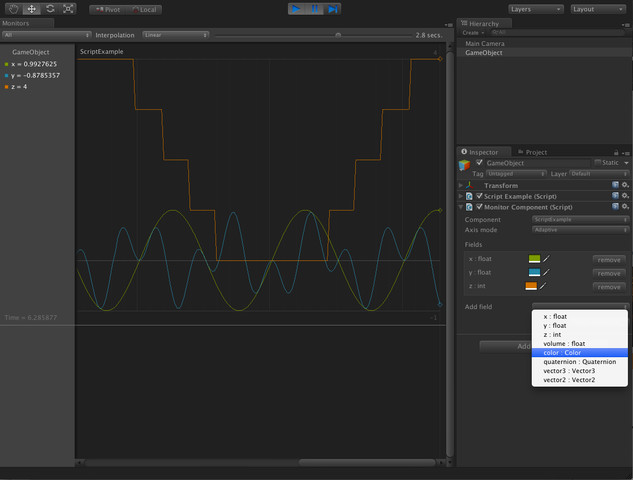Remove the z : int field
Viewport: 633px width, 480px height.
click(609, 287)
